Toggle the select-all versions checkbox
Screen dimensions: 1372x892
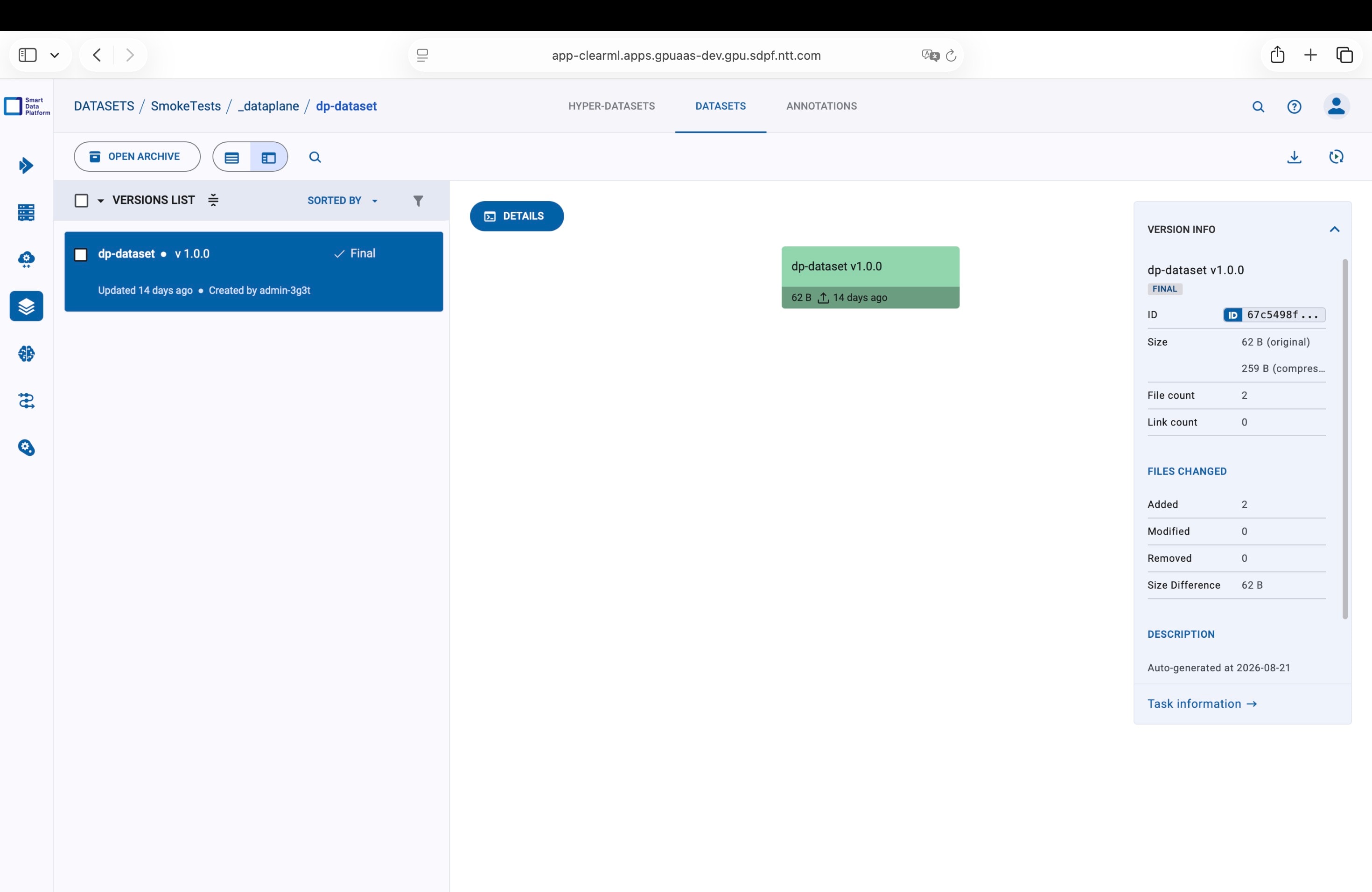81,201
